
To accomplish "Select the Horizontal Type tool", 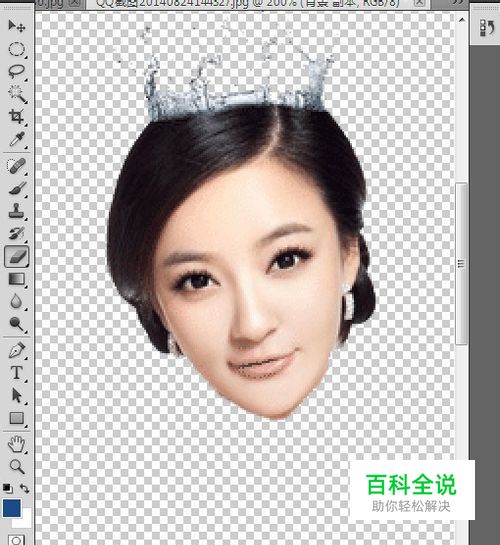I will point(16,373).
